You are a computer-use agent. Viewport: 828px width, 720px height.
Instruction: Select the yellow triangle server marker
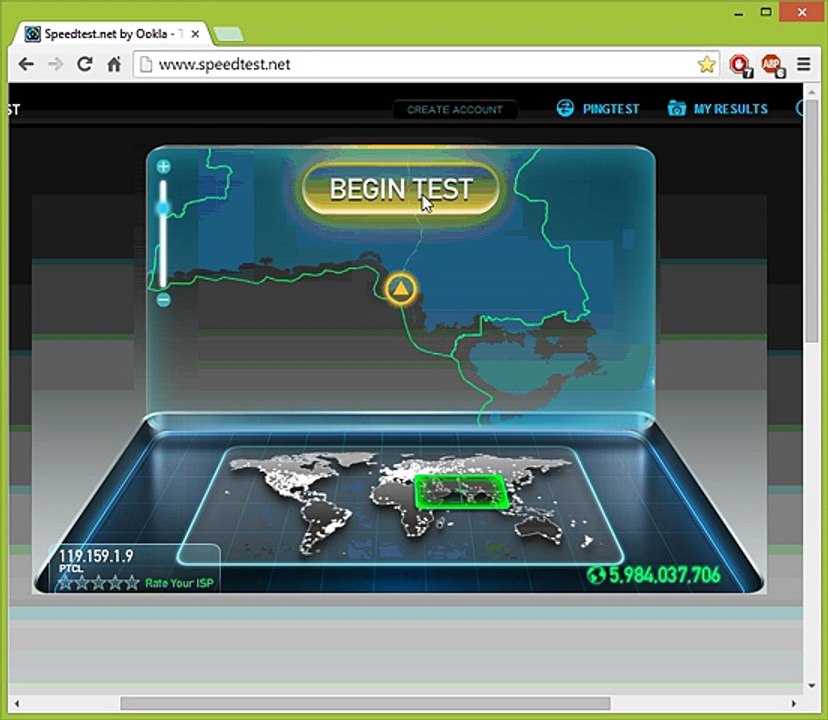401,288
